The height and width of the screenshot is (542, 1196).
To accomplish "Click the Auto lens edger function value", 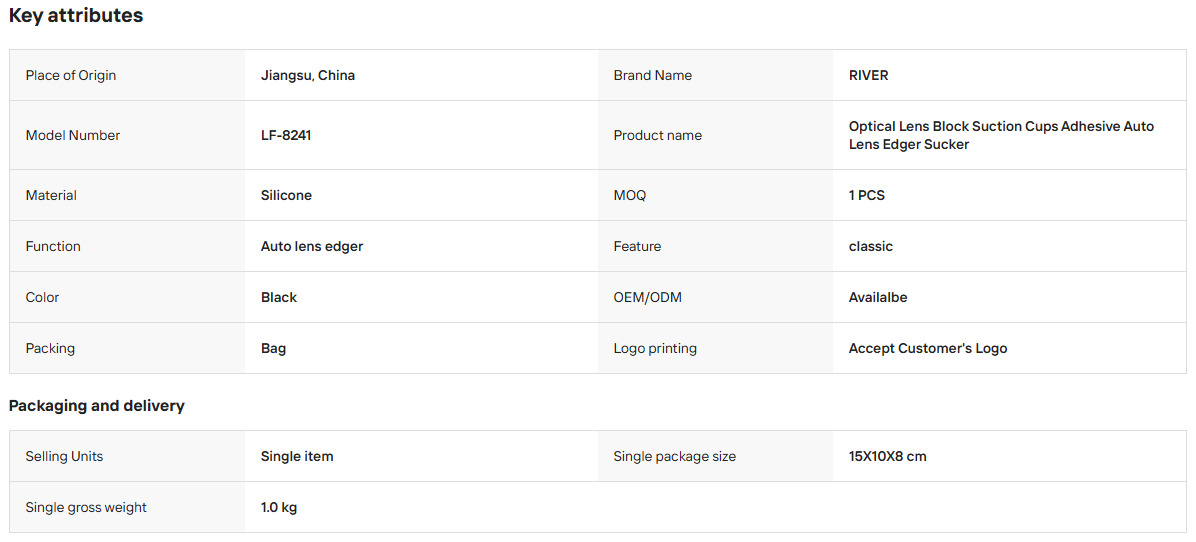I will [312, 246].
